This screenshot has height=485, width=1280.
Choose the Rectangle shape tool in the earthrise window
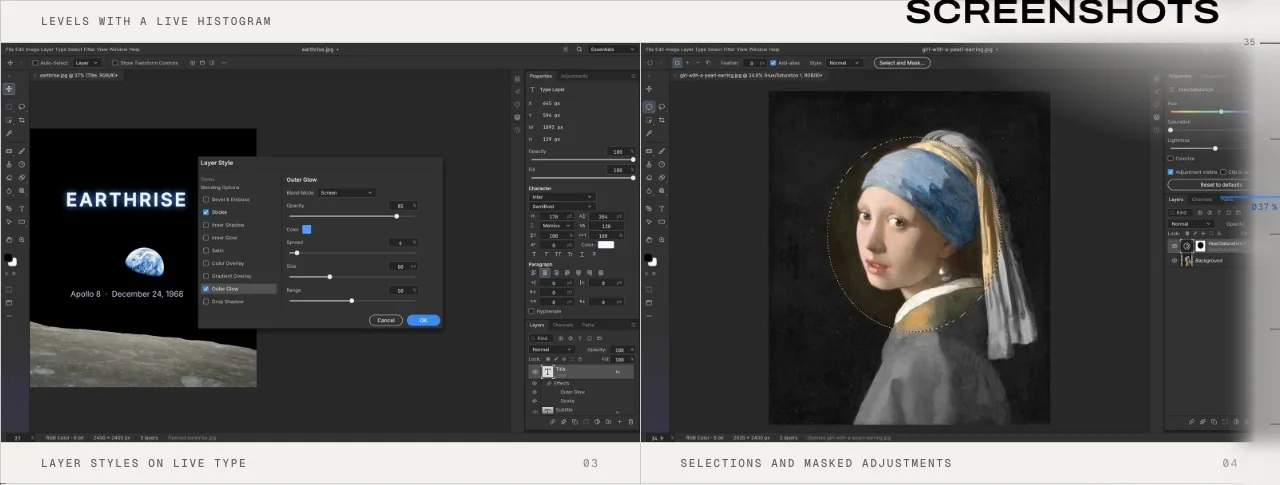pyautogui.click(x=21, y=221)
